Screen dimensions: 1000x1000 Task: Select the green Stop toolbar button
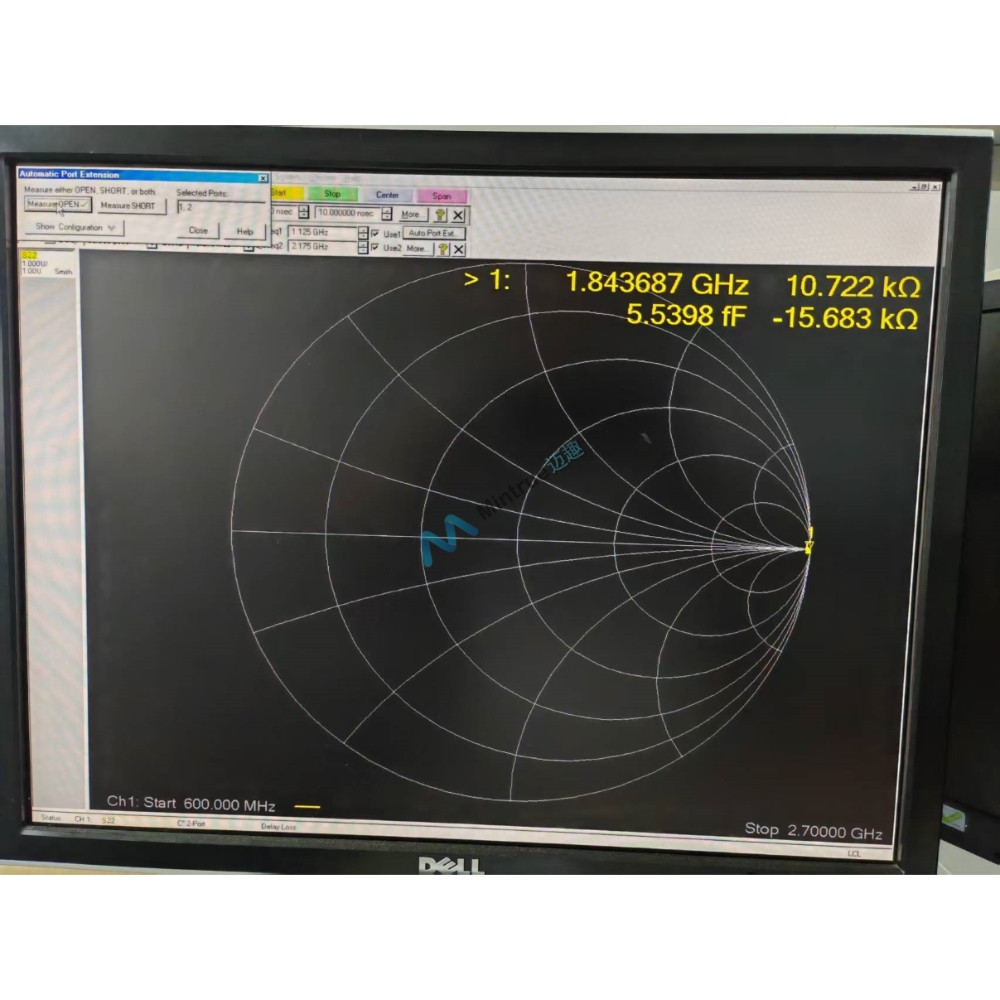click(x=332, y=194)
